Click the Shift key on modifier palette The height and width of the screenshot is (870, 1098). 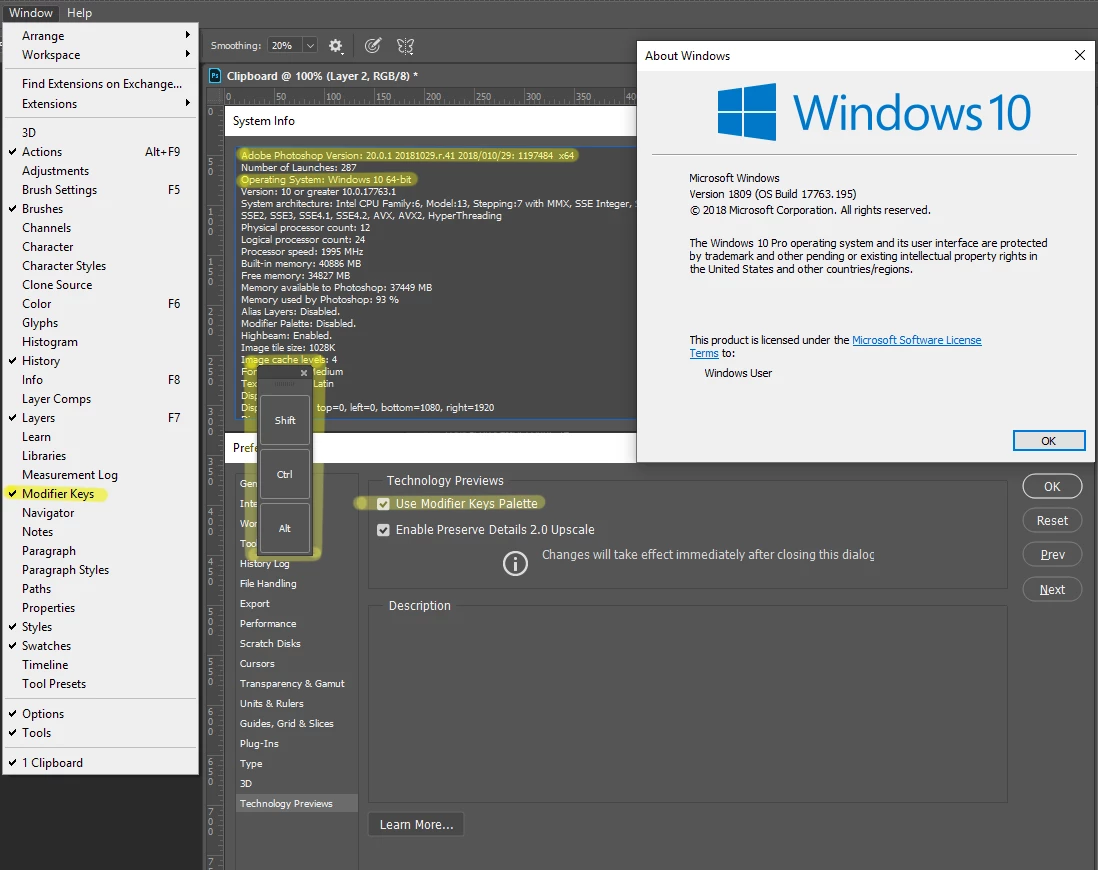click(285, 420)
